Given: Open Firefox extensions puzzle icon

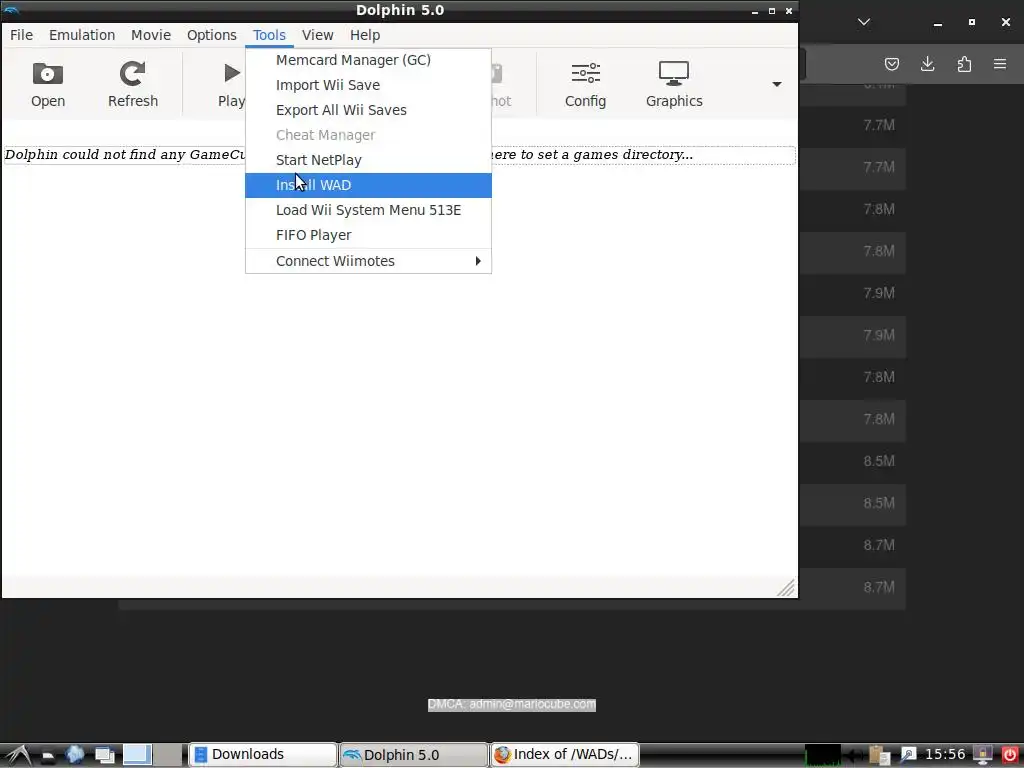Looking at the screenshot, I should click(964, 64).
